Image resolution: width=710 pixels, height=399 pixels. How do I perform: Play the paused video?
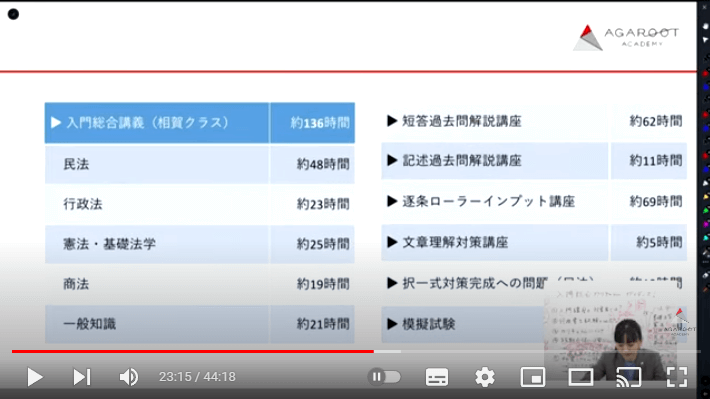point(35,377)
